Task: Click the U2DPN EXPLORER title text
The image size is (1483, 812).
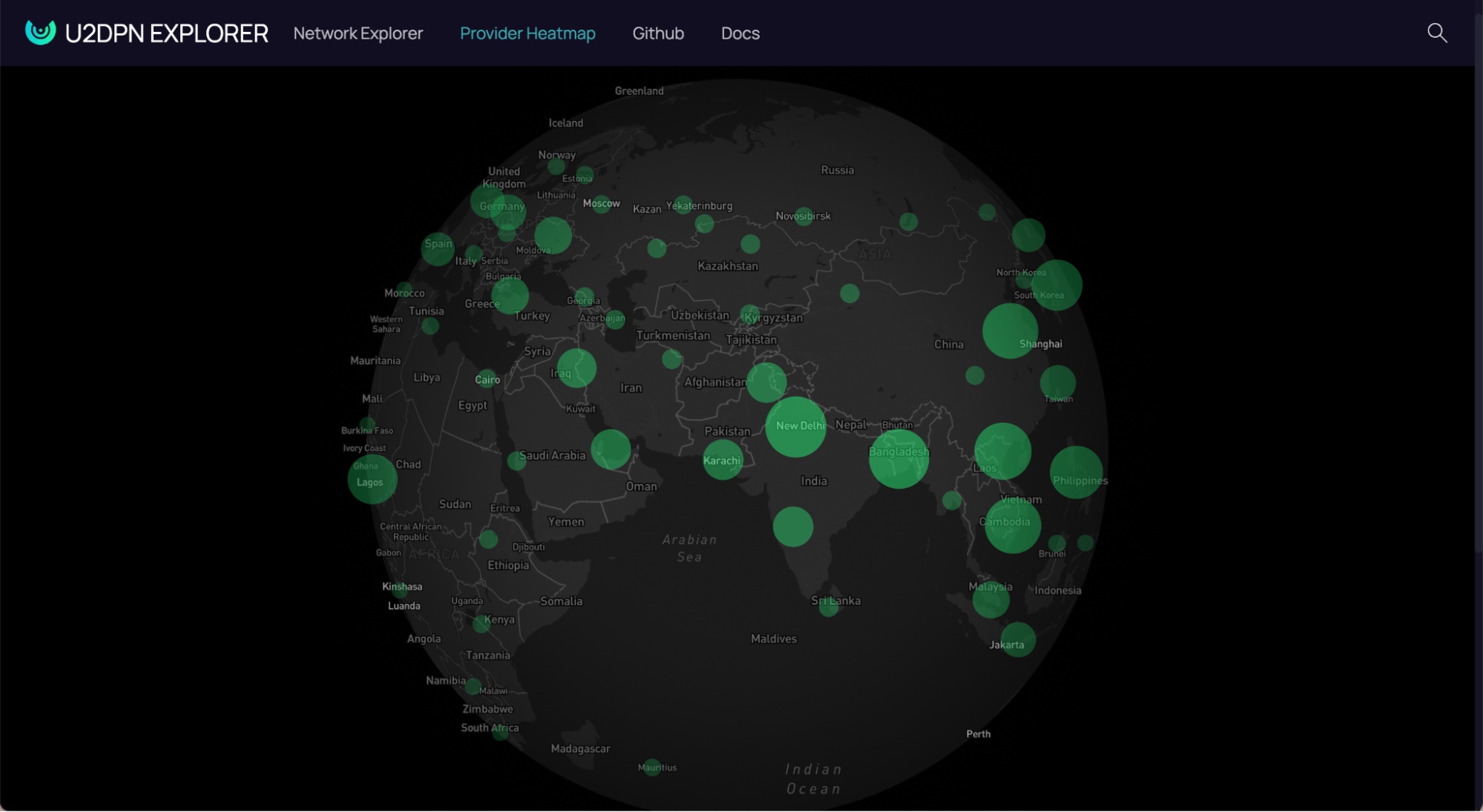Action: (x=168, y=32)
